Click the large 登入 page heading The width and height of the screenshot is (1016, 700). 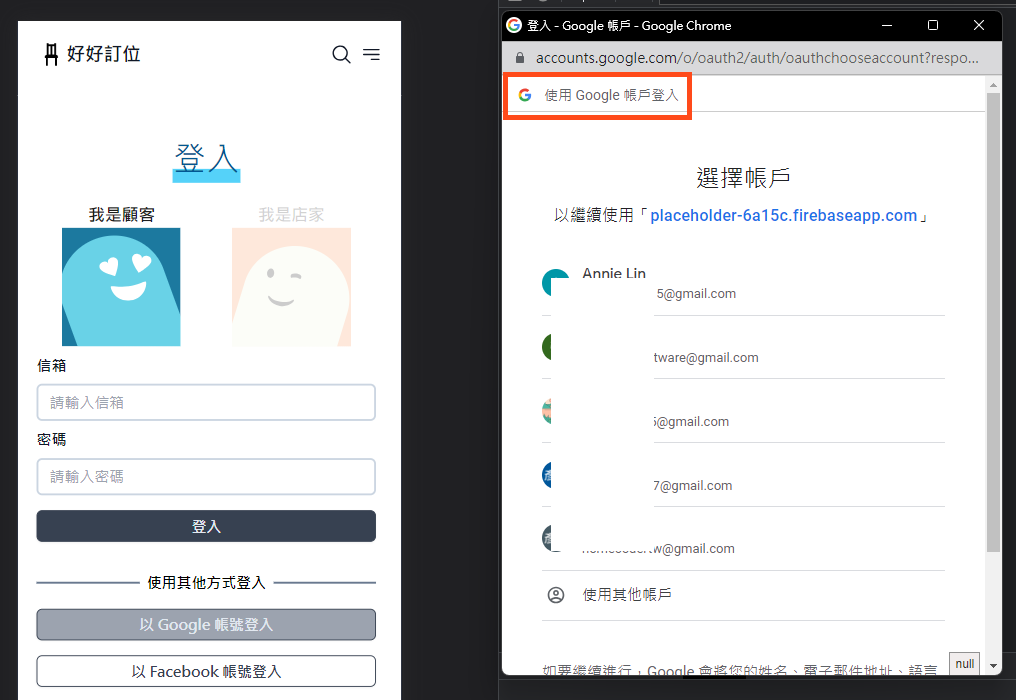206,159
